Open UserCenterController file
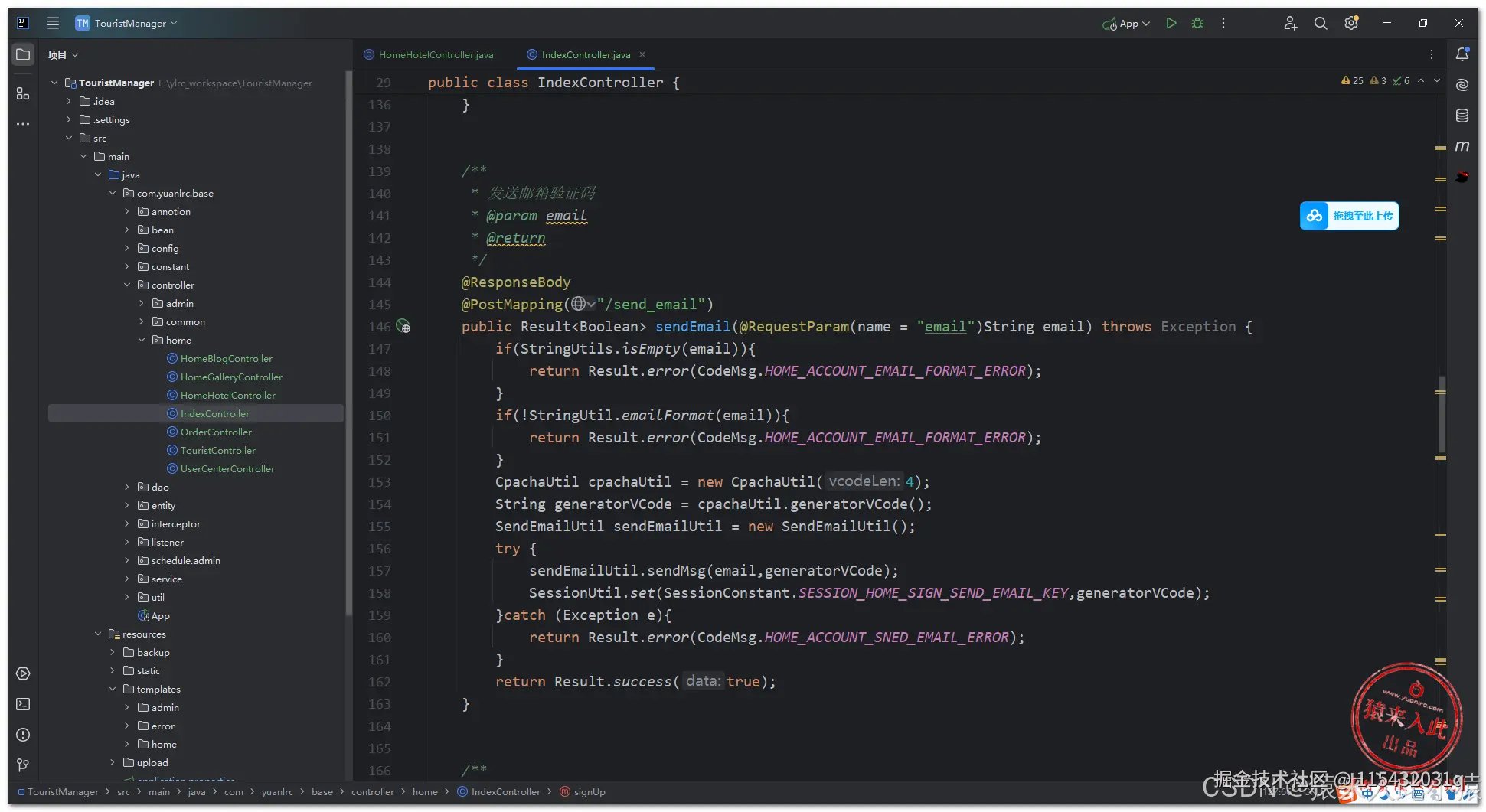Image resolution: width=1486 pixels, height=812 pixels. pyautogui.click(x=221, y=468)
